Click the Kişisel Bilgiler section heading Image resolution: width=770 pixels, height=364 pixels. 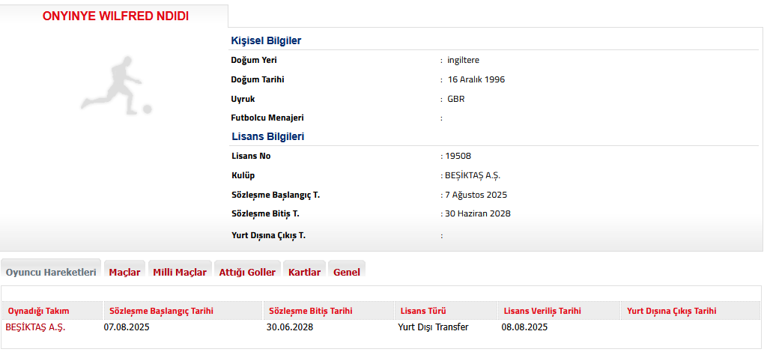tap(266, 41)
